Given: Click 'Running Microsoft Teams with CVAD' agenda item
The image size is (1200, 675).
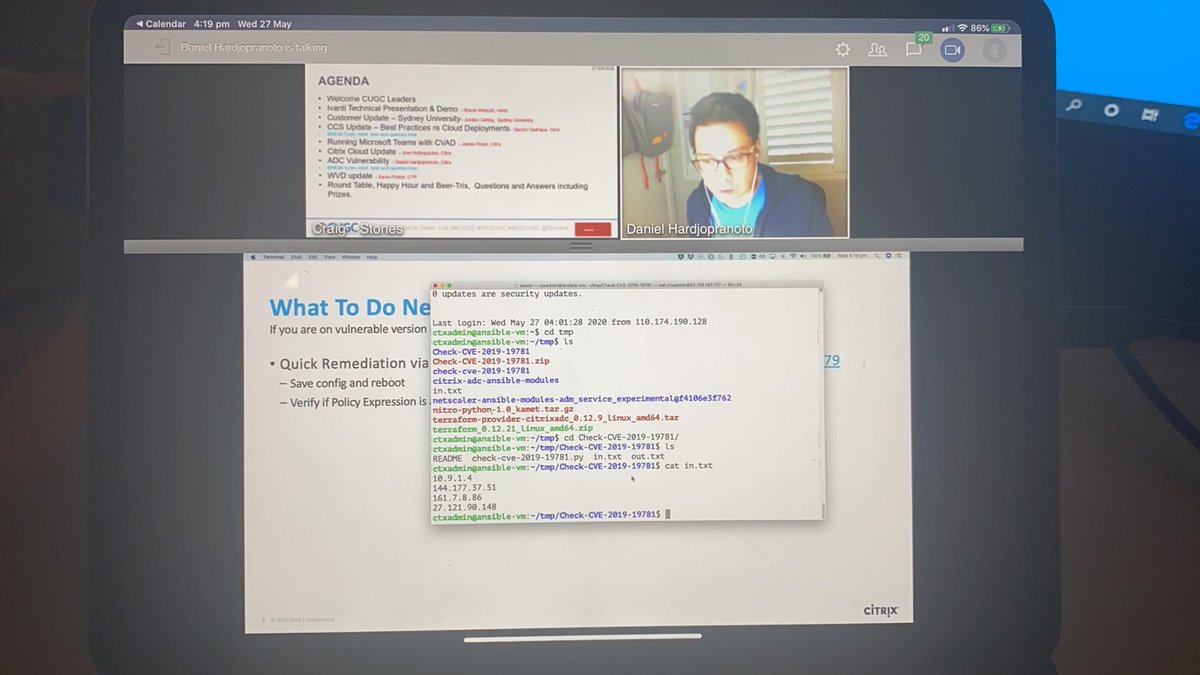Looking at the screenshot, I should pyautogui.click(x=392, y=143).
